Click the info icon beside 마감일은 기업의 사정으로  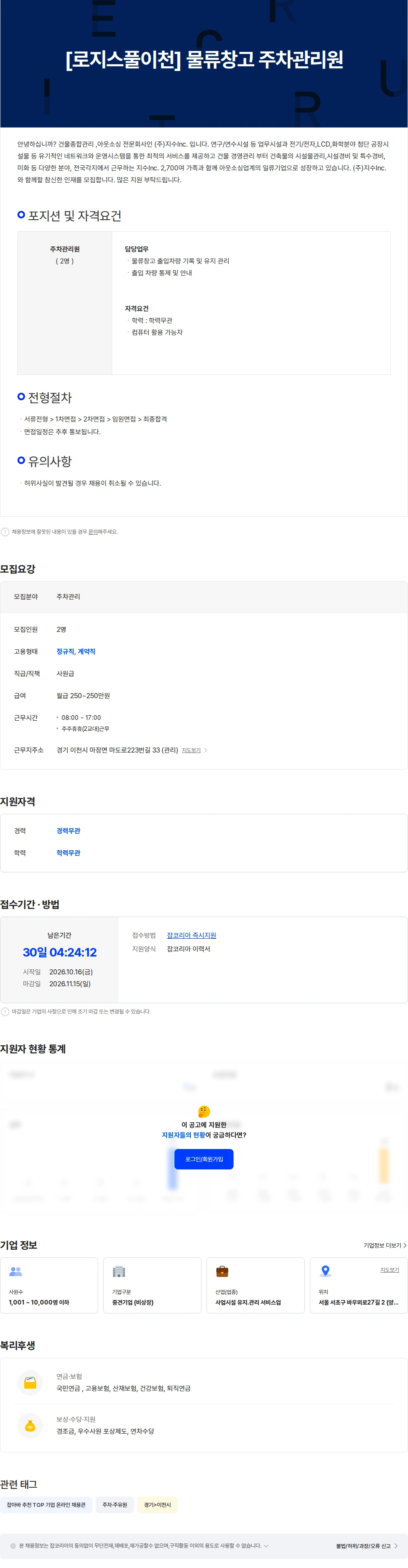pos(5,1011)
